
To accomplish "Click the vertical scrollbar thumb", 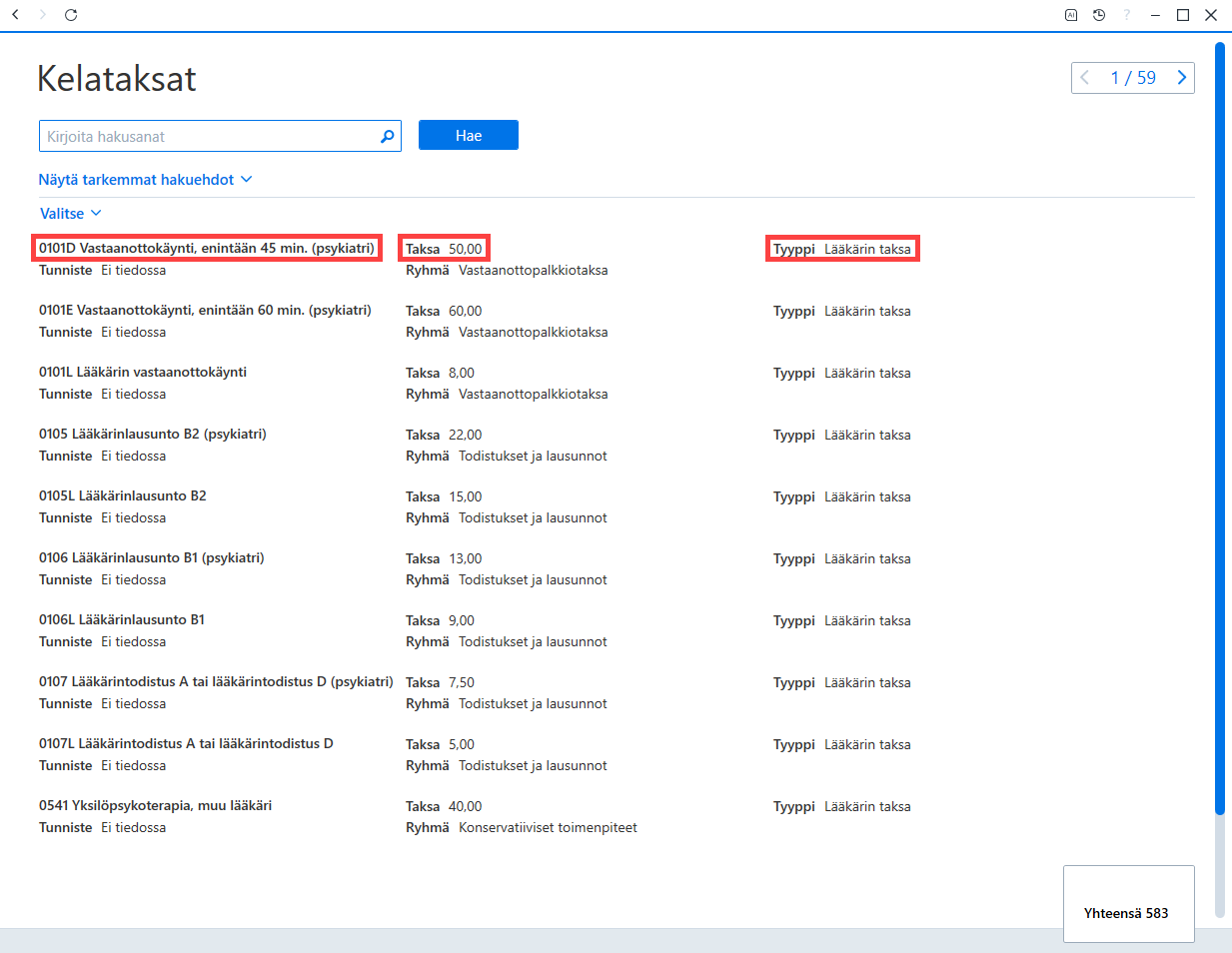I will [x=1219, y=428].
